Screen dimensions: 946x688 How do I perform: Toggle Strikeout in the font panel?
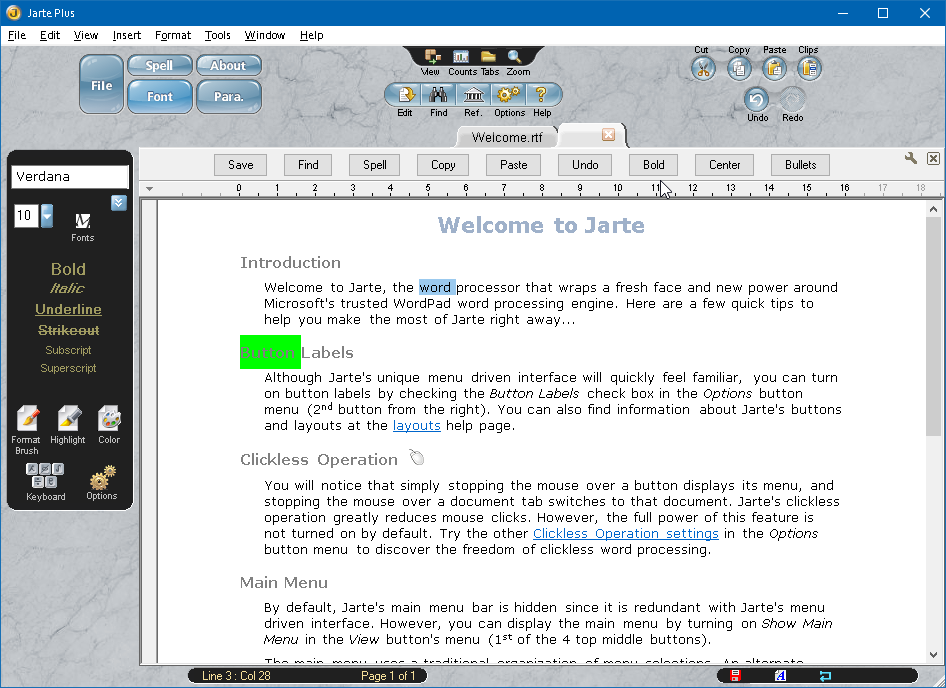click(68, 330)
